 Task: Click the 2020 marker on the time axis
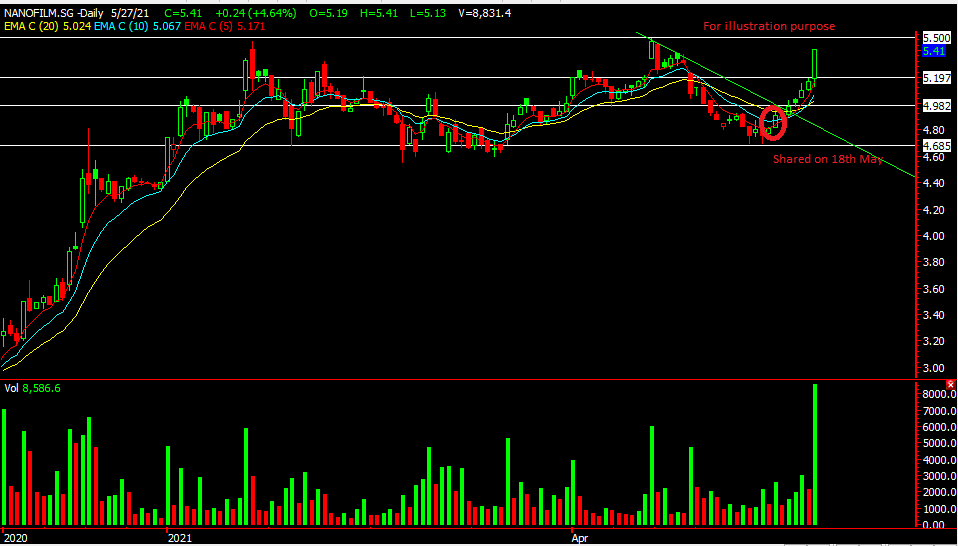click(15, 539)
